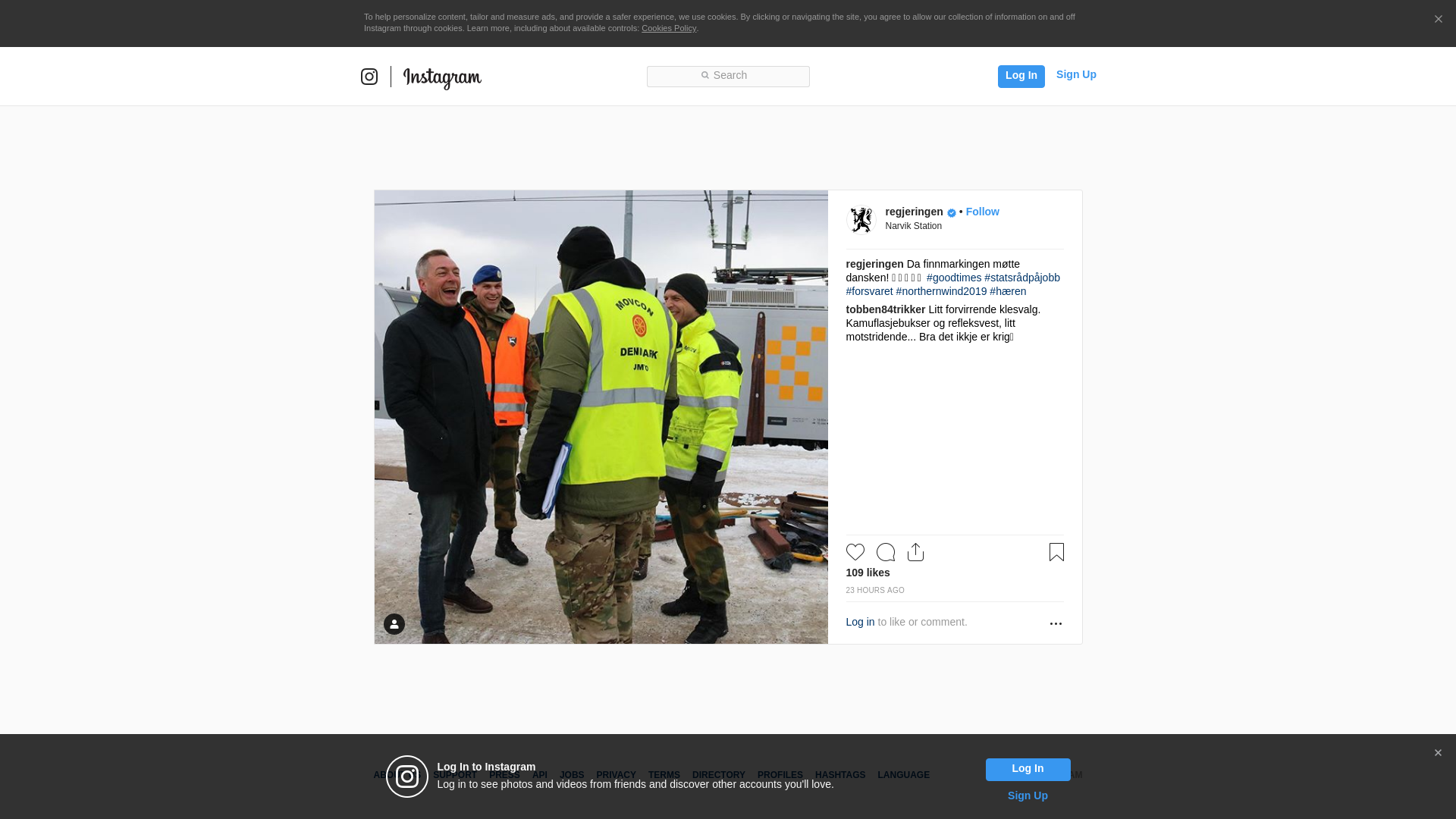This screenshot has height=819, width=1456.
Task: Open the header Sign Up link
Action: (x=1076, y=74)
